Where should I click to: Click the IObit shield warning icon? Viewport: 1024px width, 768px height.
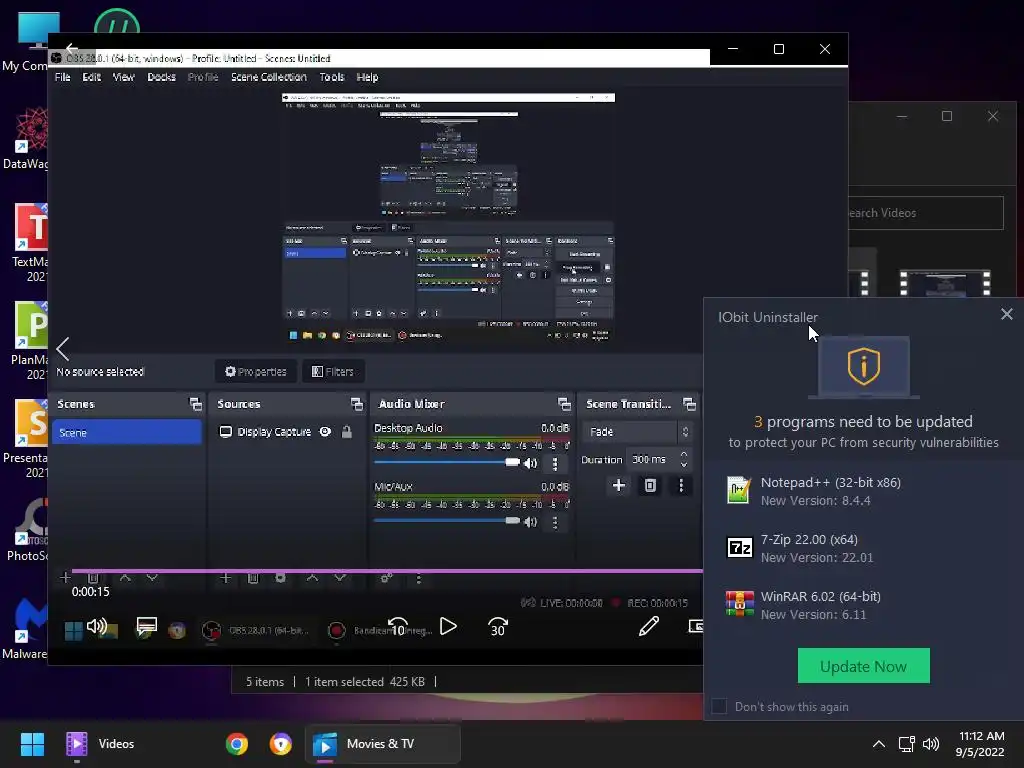(x=863, y=366)
